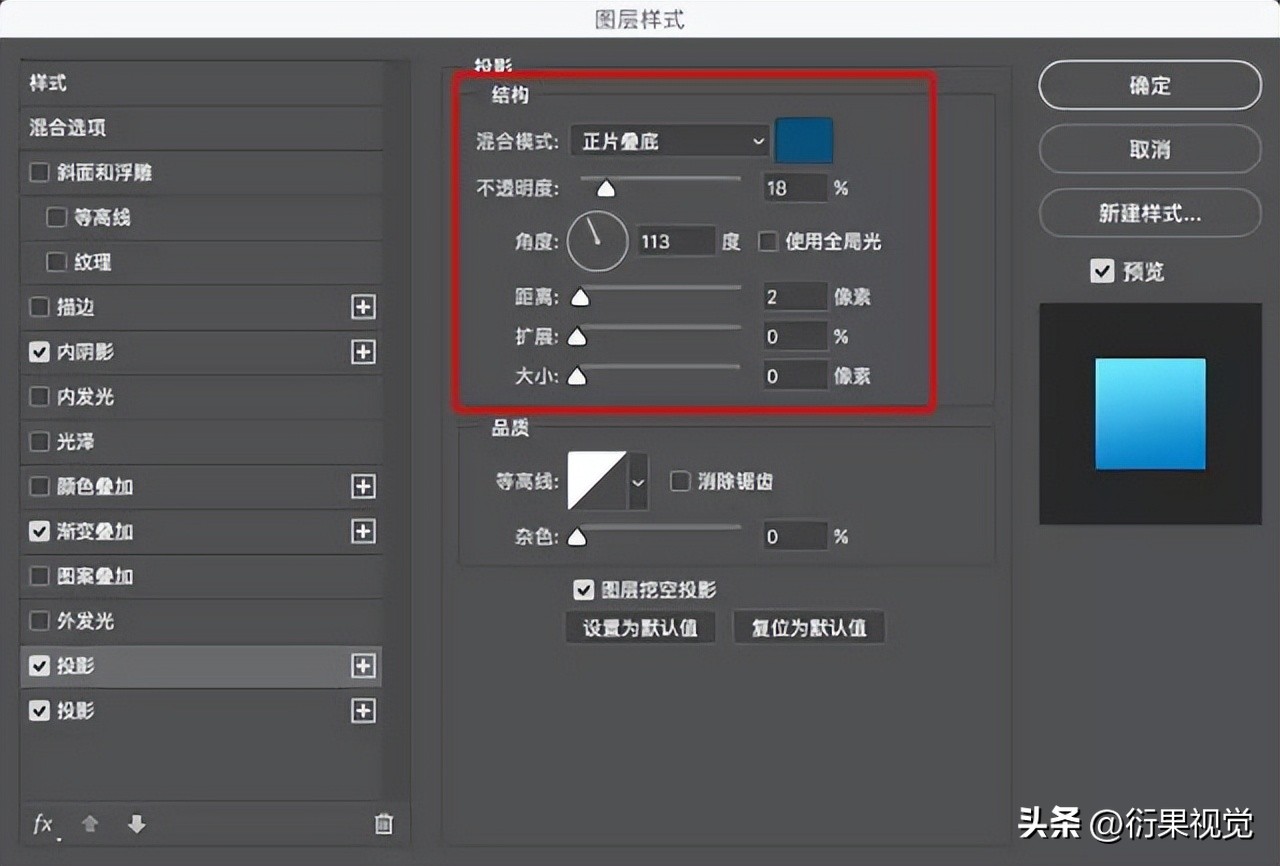Click the plus icon beside 内阴影
The height and width of the screenshot is (866, 1280).
pos(363,352)
